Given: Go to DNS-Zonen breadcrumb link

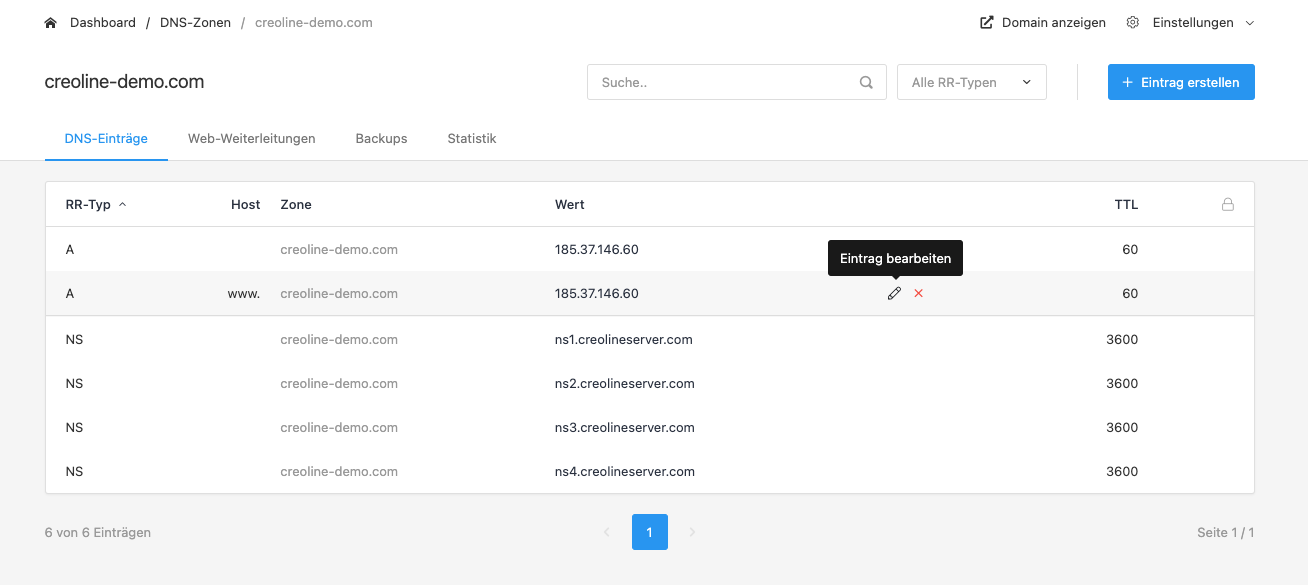Looking at the screenshot, I should coord(194,22).
